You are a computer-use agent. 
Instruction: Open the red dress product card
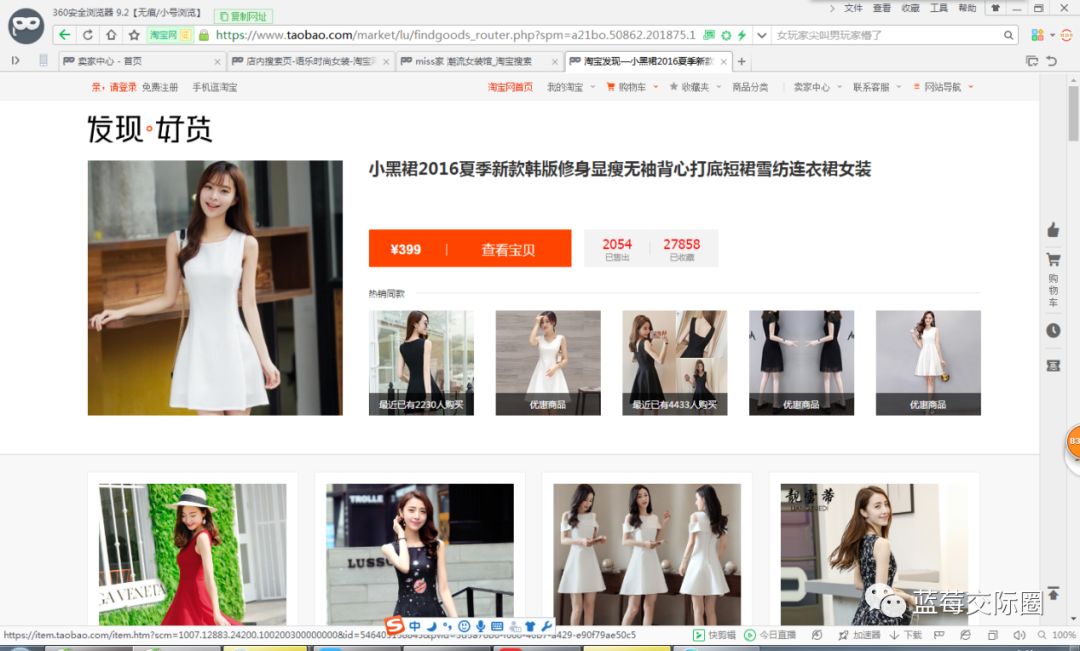pos(192,553)
